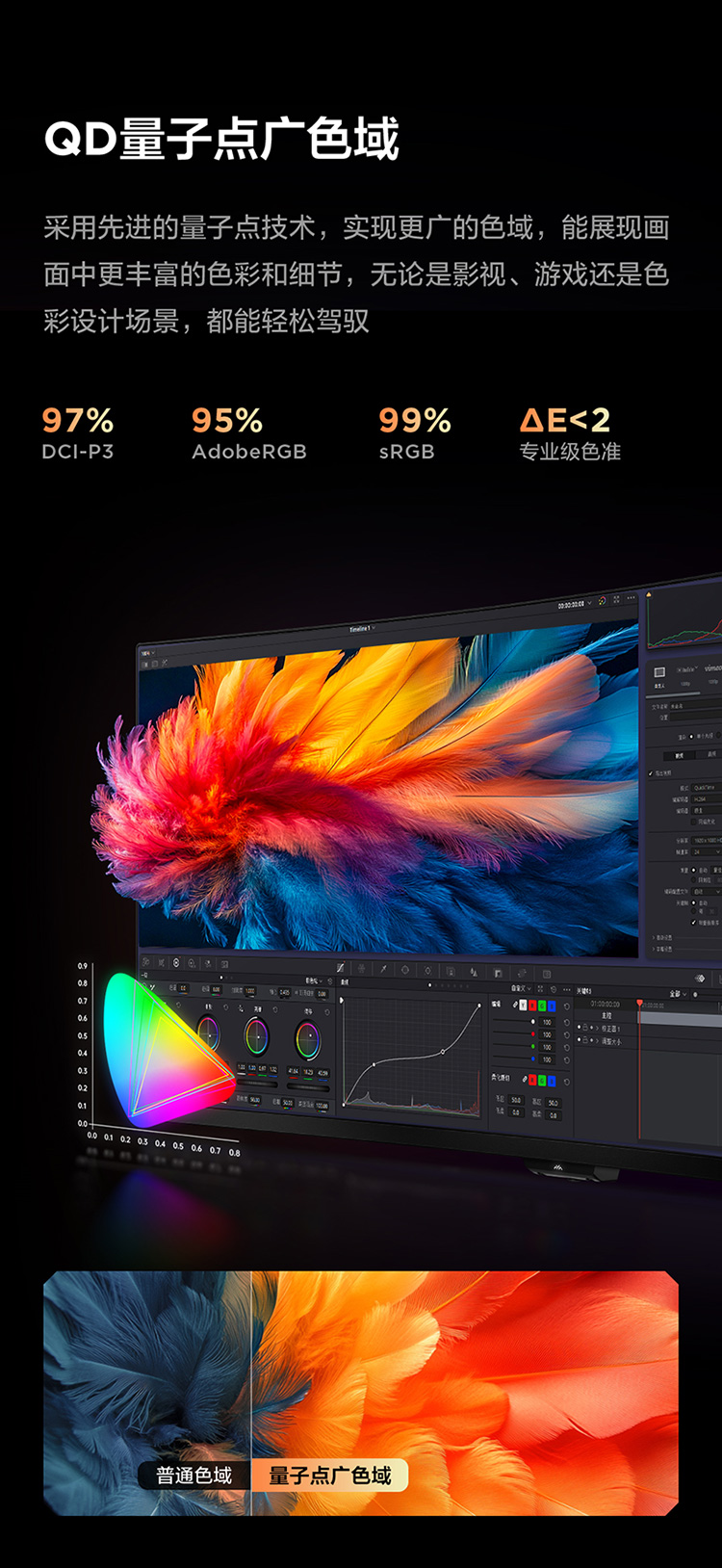Switch to the Video tab in render settings

pyautogui.click(x=679, y=755)
